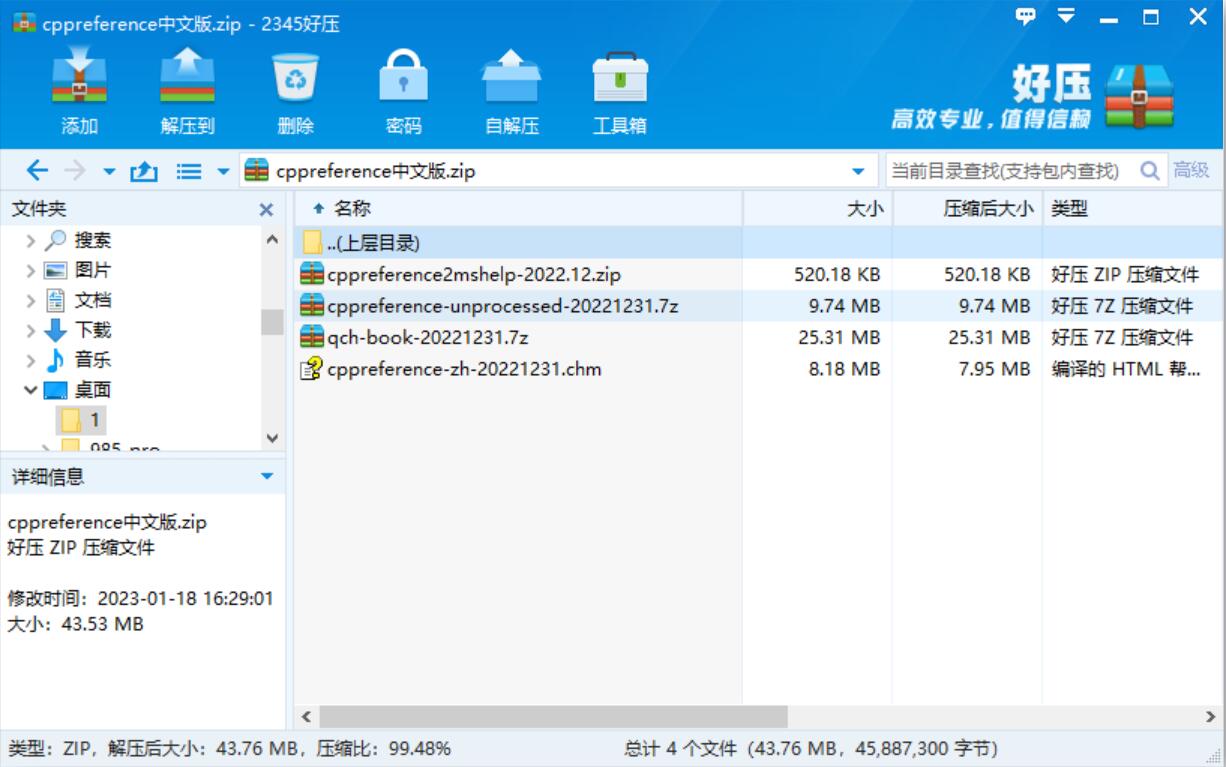Click 编译的 HTML 帮... type cell
The image size is (1226, 767).
click(1126, 369)
